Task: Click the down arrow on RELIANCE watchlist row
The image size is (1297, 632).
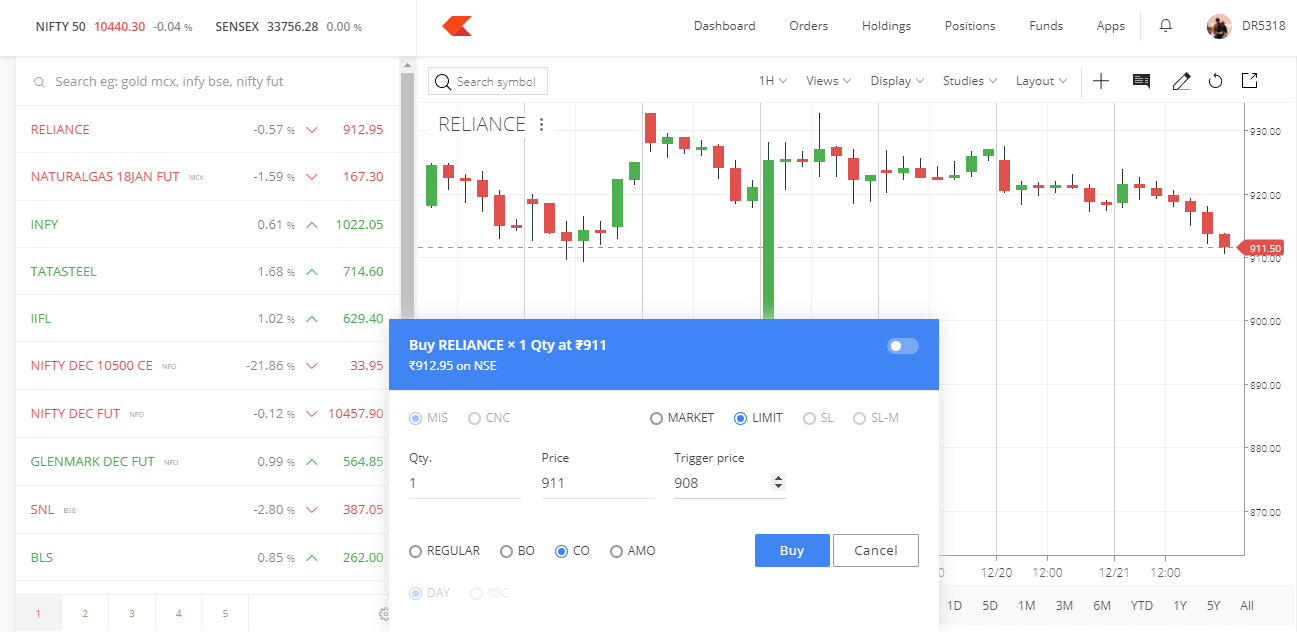Action: tap(312, 130)
